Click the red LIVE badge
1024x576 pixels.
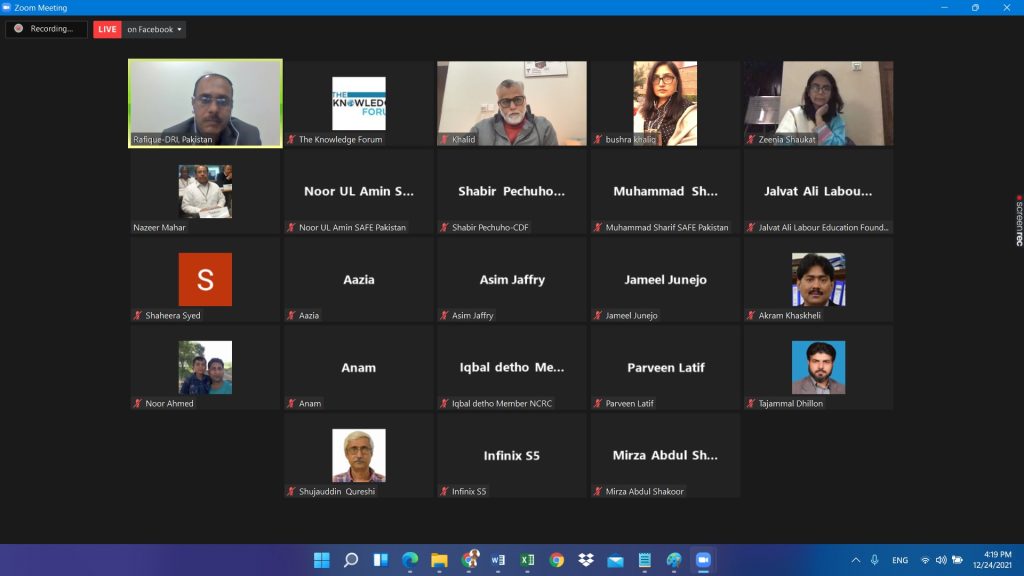click(x=107, y=30)
